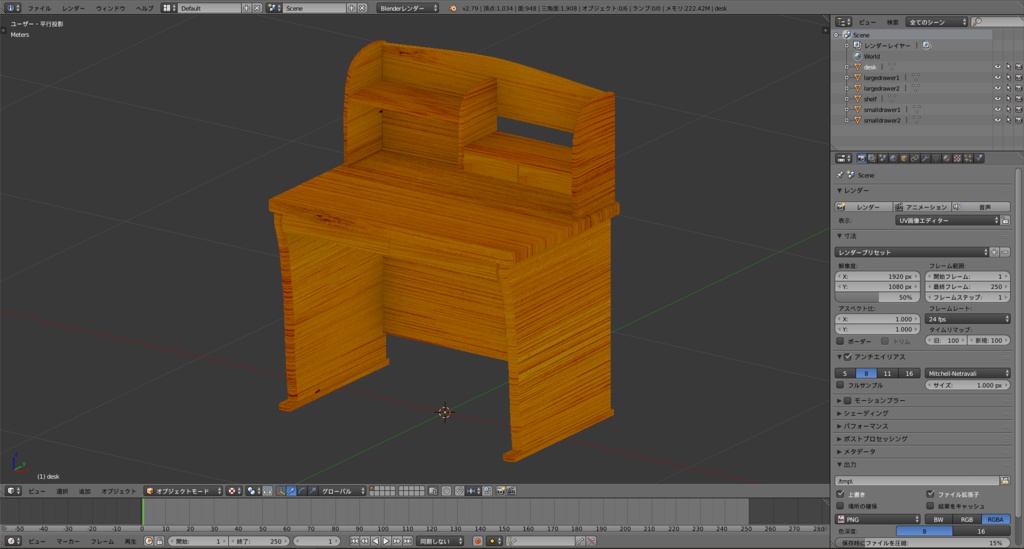Click the pin icon beside Scene breadcrumb
Screen dimensions: 1024x549
click(840, 174)
